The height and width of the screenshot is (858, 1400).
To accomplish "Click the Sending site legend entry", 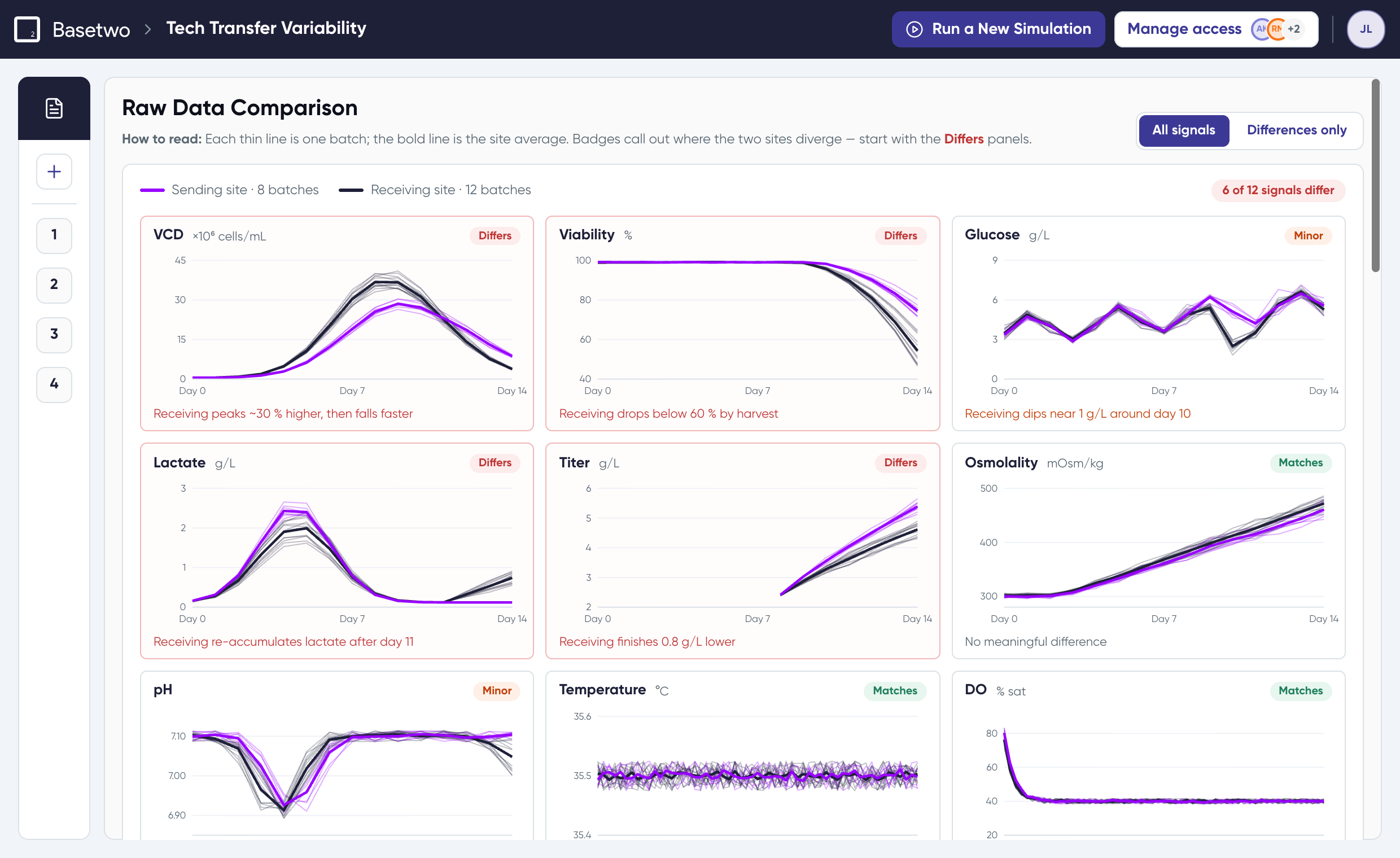I will pos(230,190).
